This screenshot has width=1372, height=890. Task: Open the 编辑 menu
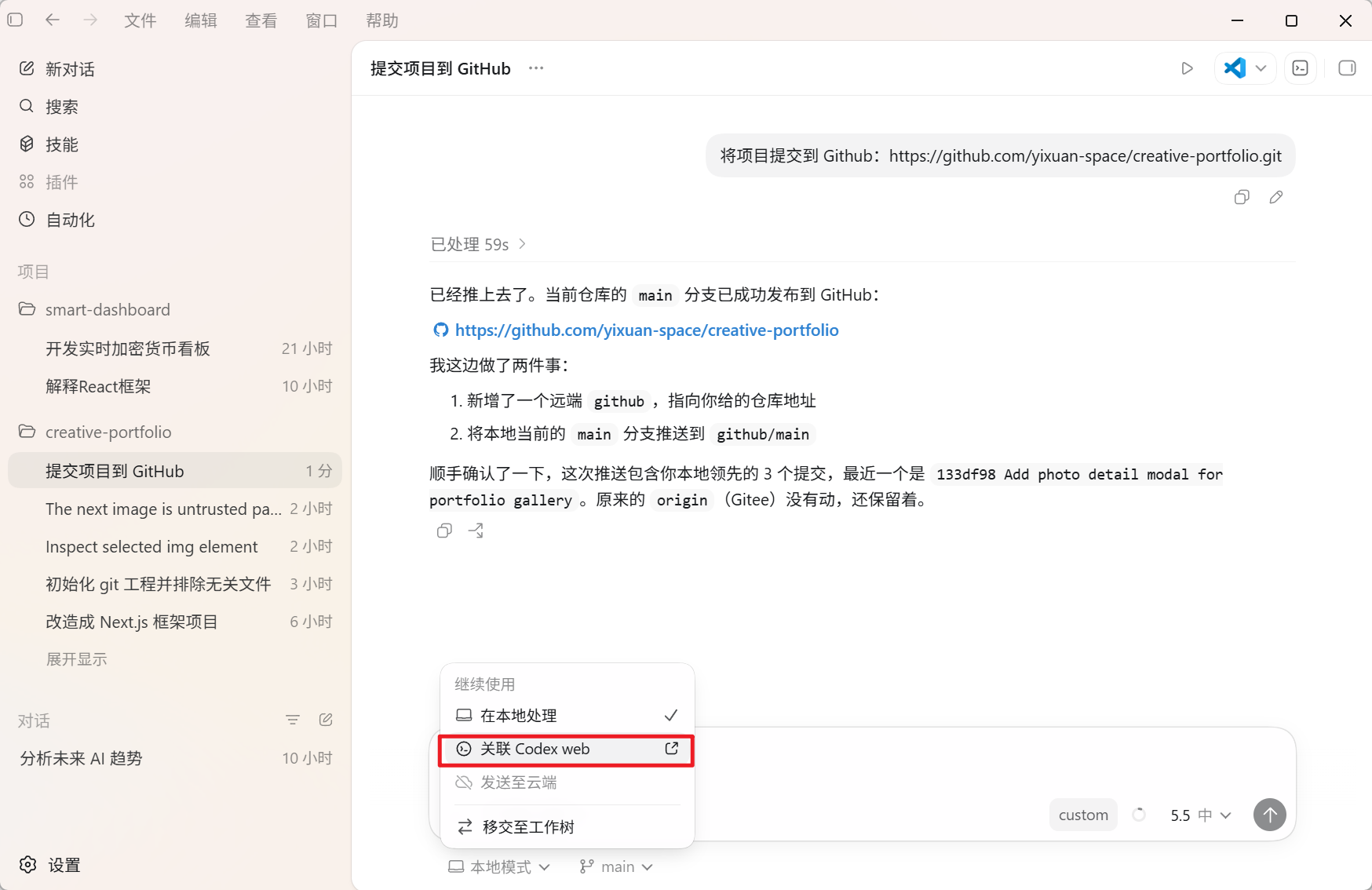(201, 20)
